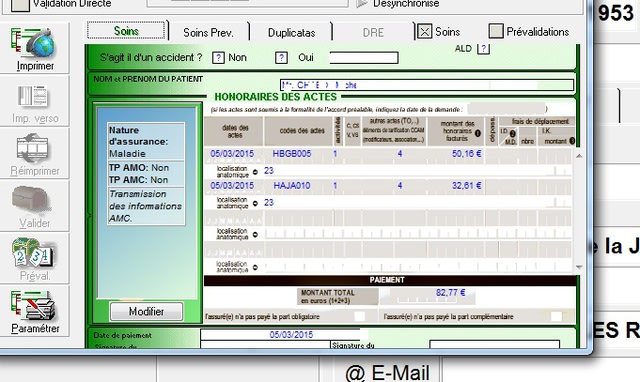Click the Modifier button
Viewport: 640px width, 382px height.
[146, 311]
